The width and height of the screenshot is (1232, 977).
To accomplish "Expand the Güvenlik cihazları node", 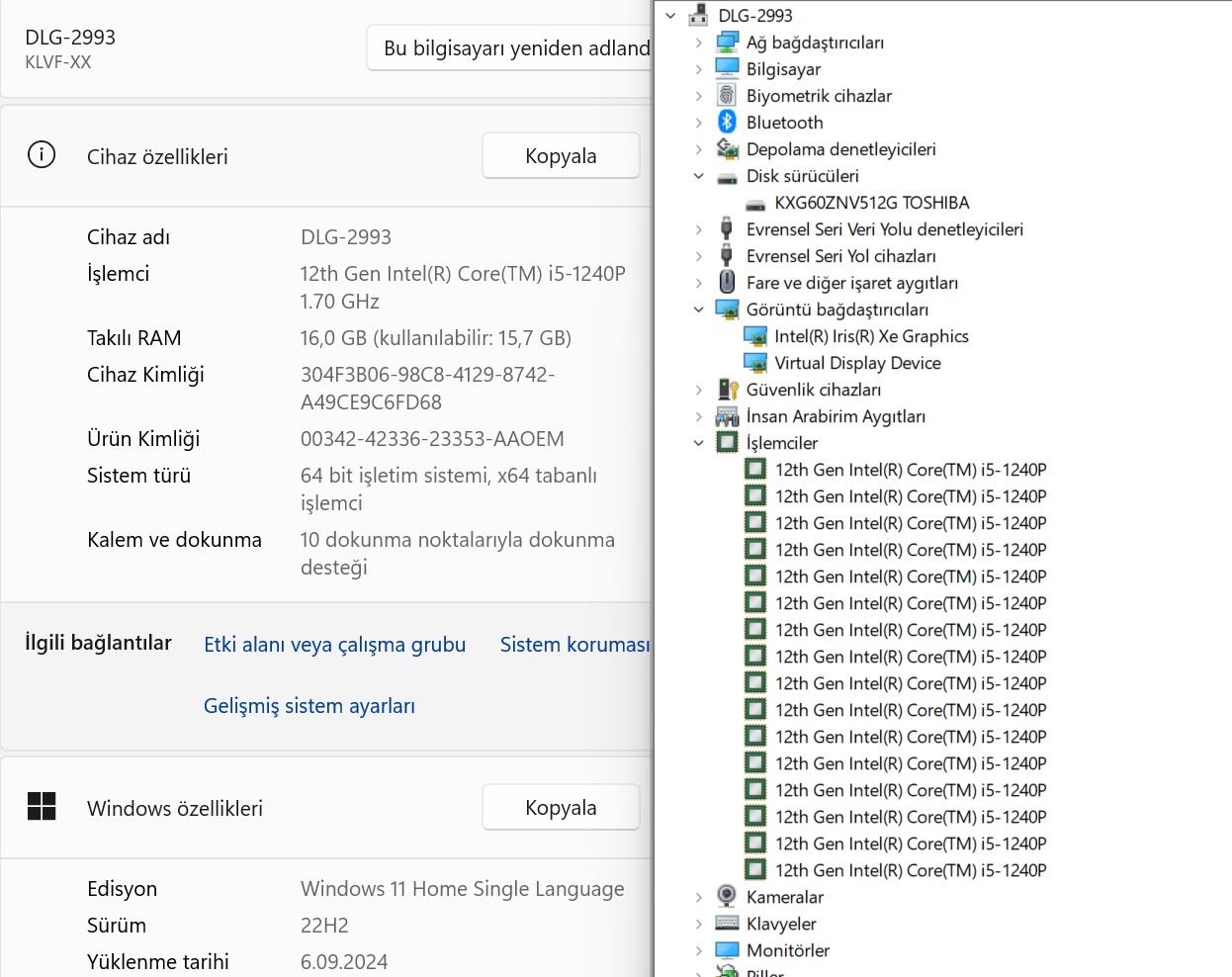I will pos(698,390).
